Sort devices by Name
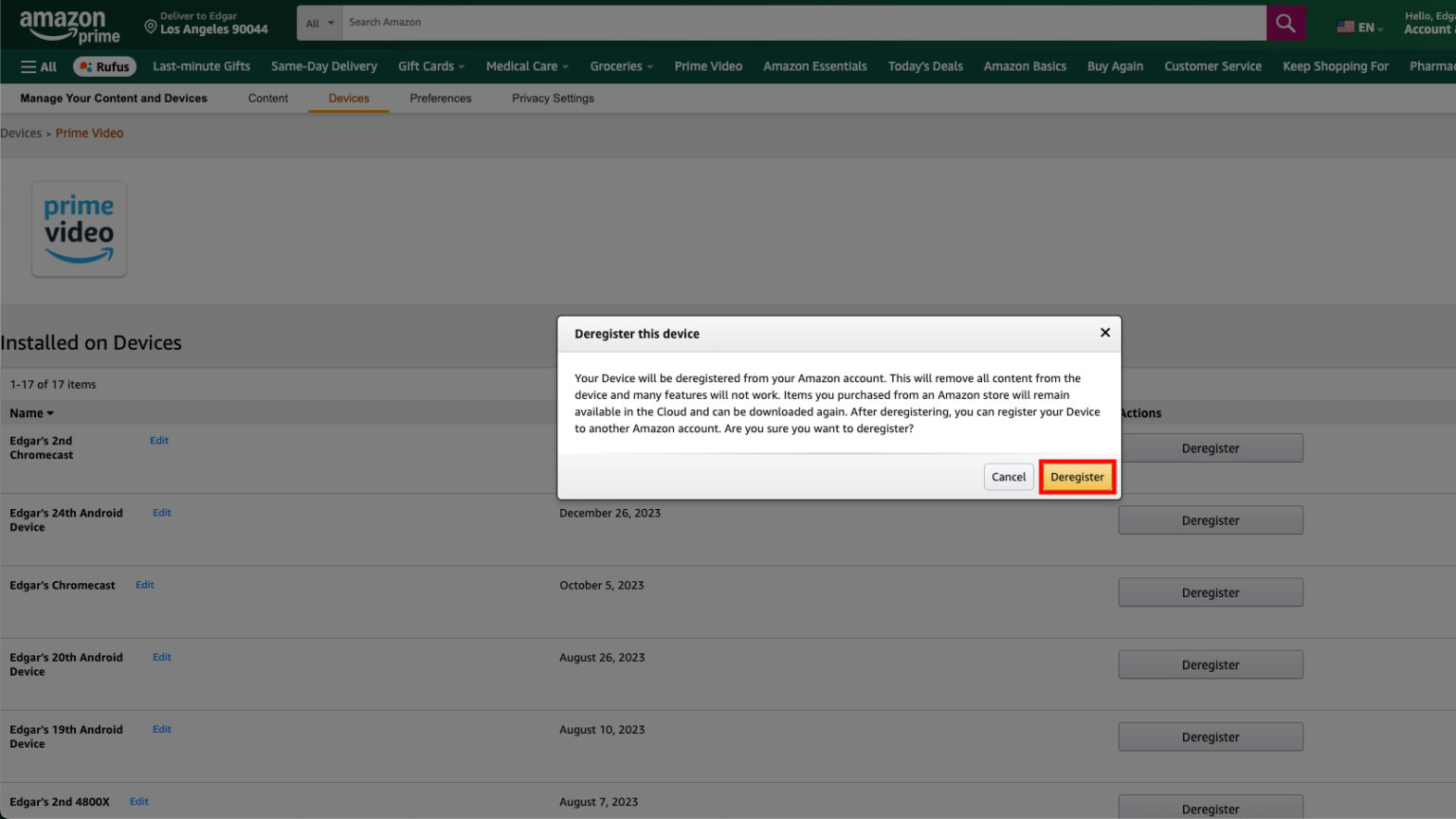The height and width of the screenshot is (819, 1456). [x=31, y=412]
